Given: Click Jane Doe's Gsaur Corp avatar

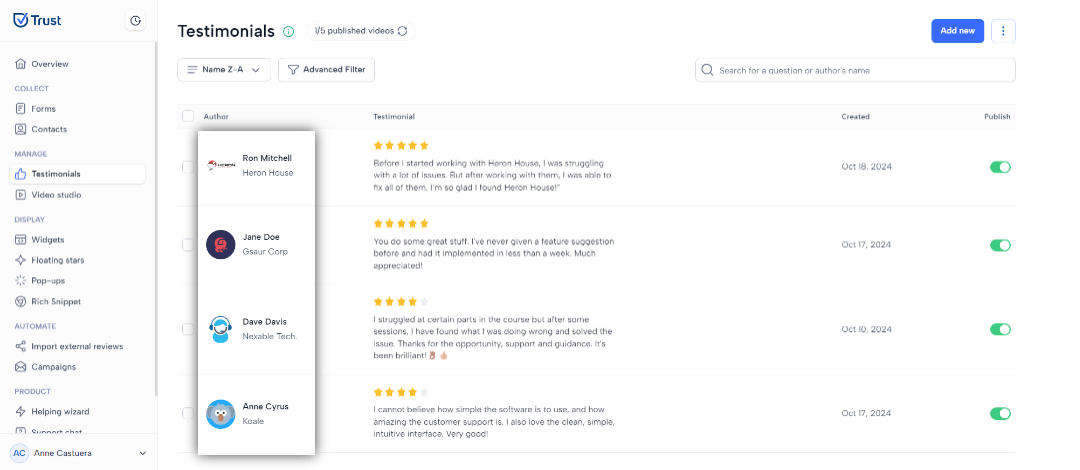Looking at the screenshot, I should 221,245.
